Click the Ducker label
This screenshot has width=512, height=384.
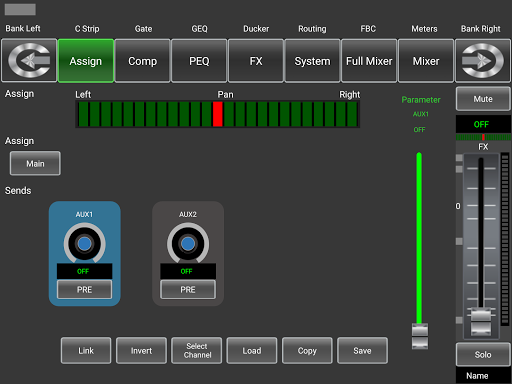[x=256, y=29]
